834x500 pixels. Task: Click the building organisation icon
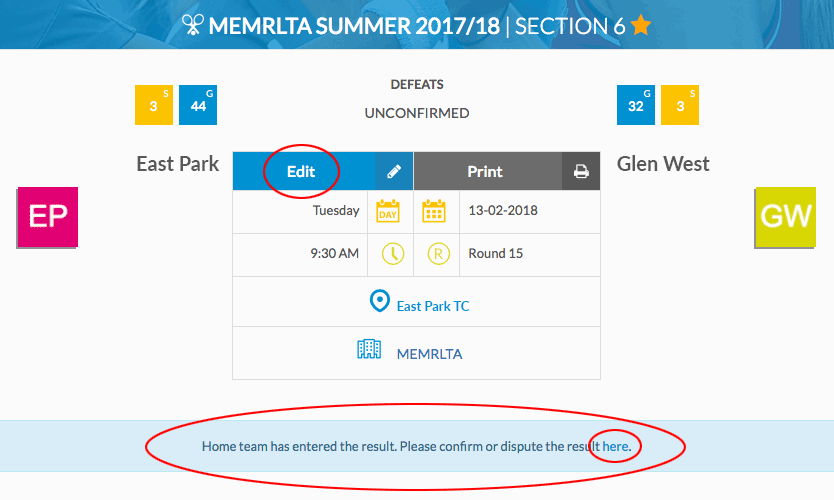tap(369, 349)
